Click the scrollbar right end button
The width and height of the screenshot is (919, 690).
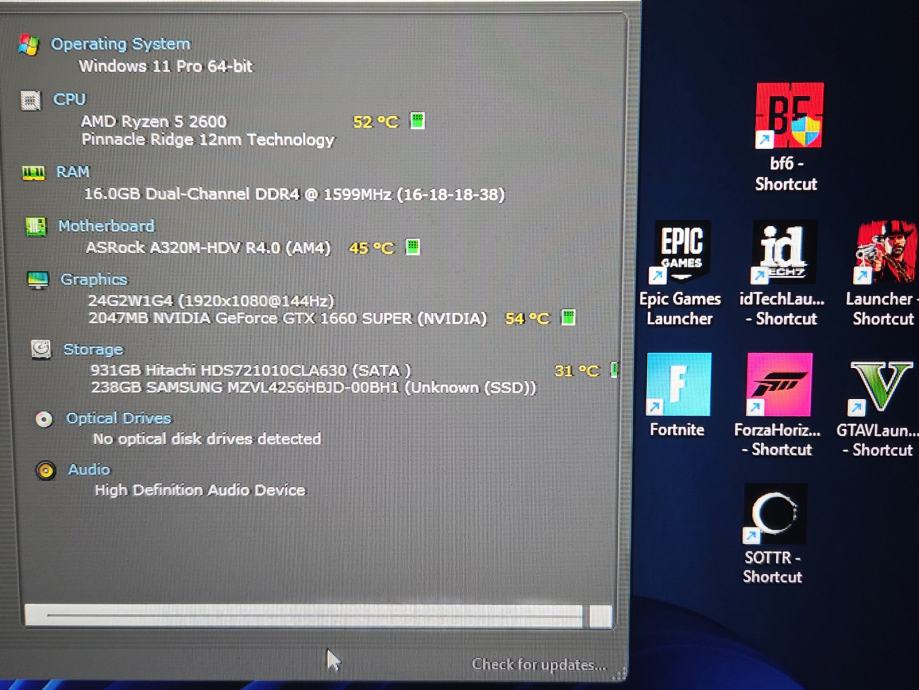point(600,617)
